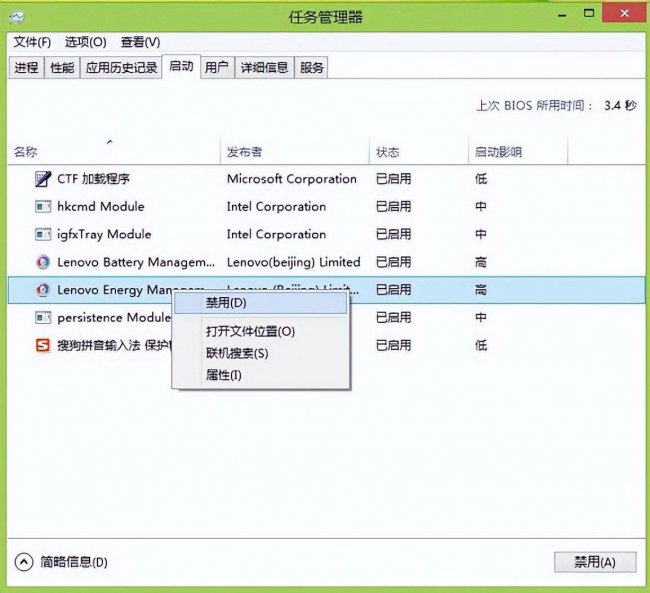Select the persistence Module name
Image resolution: width=650 pixels, height=593 pixels.
point(114,318)
